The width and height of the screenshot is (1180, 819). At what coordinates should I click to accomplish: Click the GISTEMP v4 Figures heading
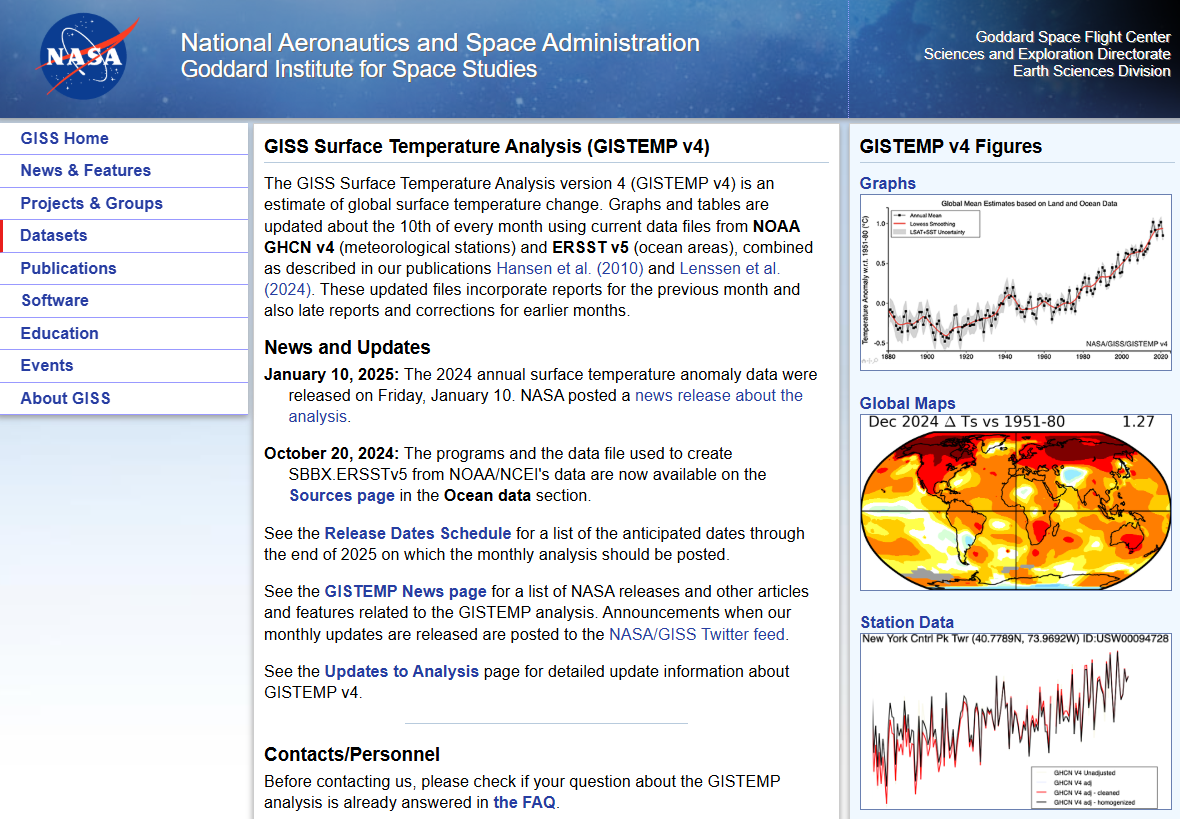coord(950,147)
